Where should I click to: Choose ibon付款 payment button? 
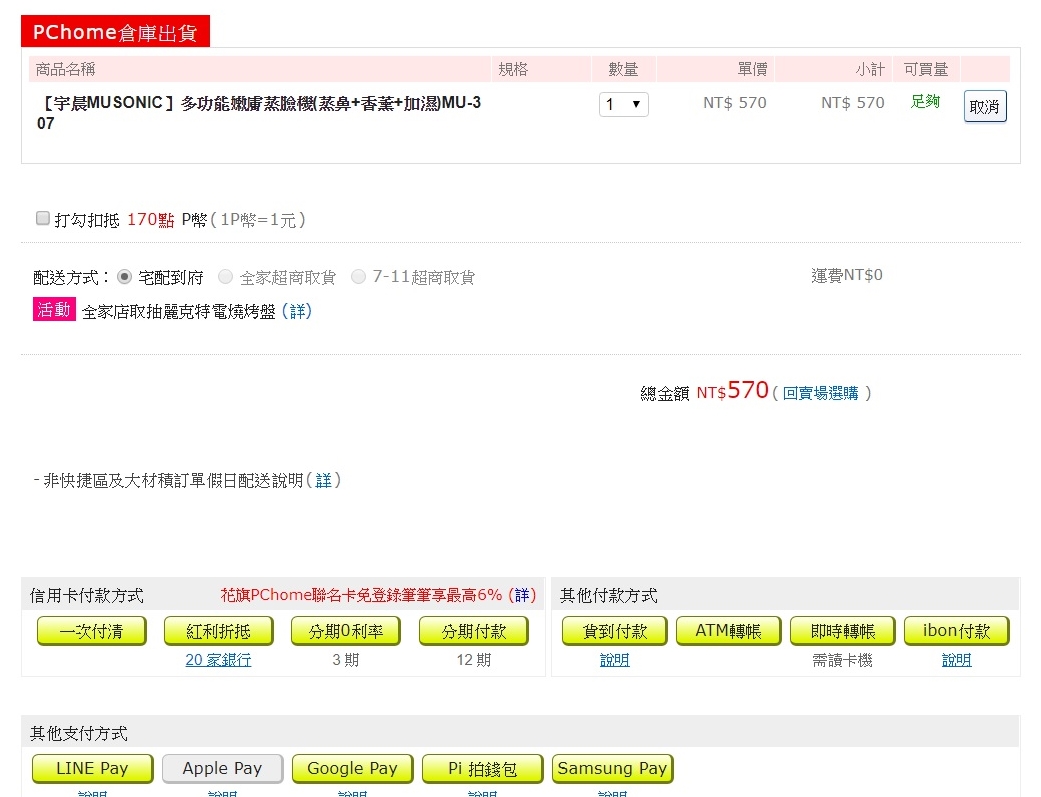tap(957, 631)
